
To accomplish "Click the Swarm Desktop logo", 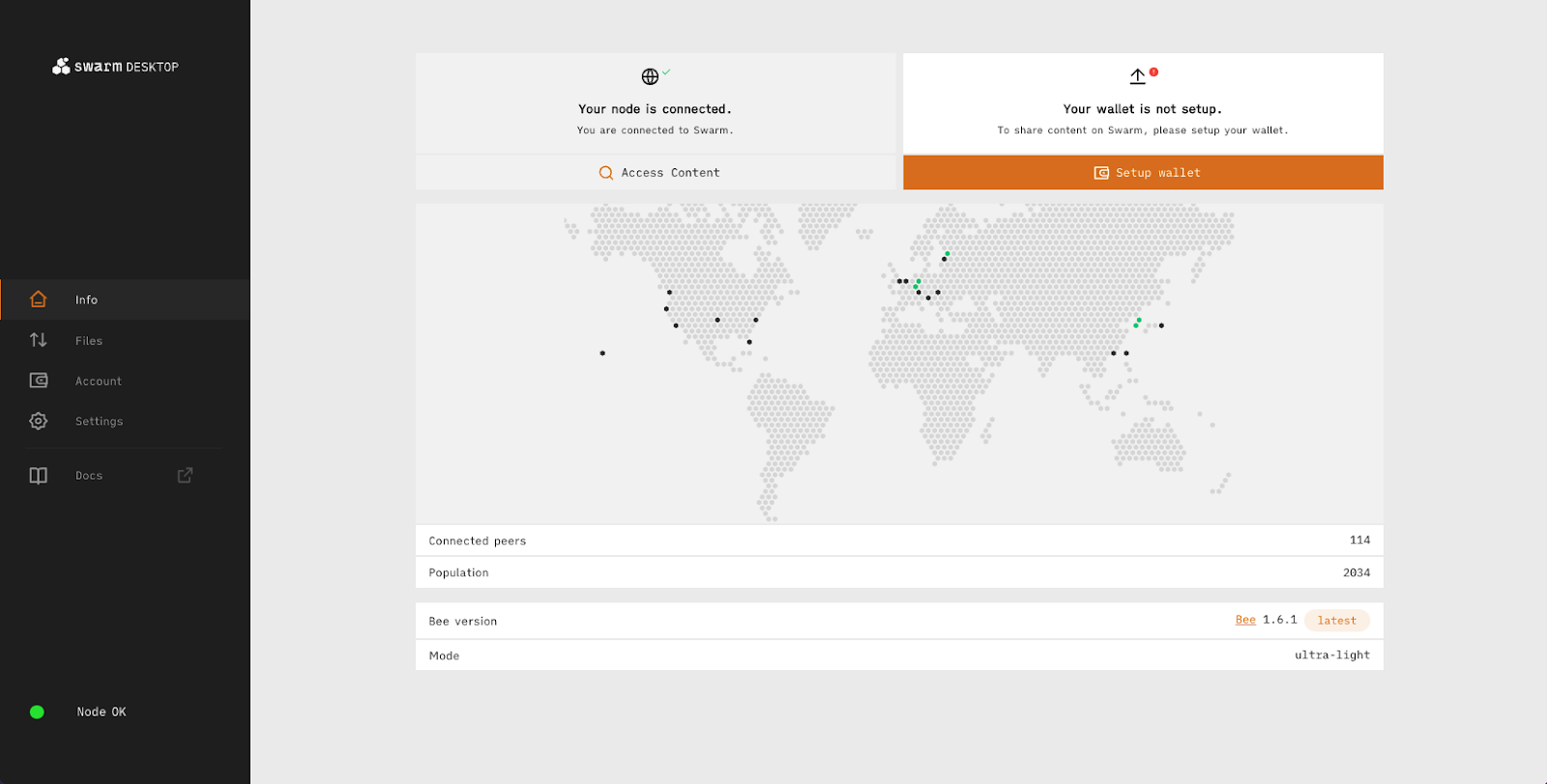I will pyautogui.click(x=115, y=67).
